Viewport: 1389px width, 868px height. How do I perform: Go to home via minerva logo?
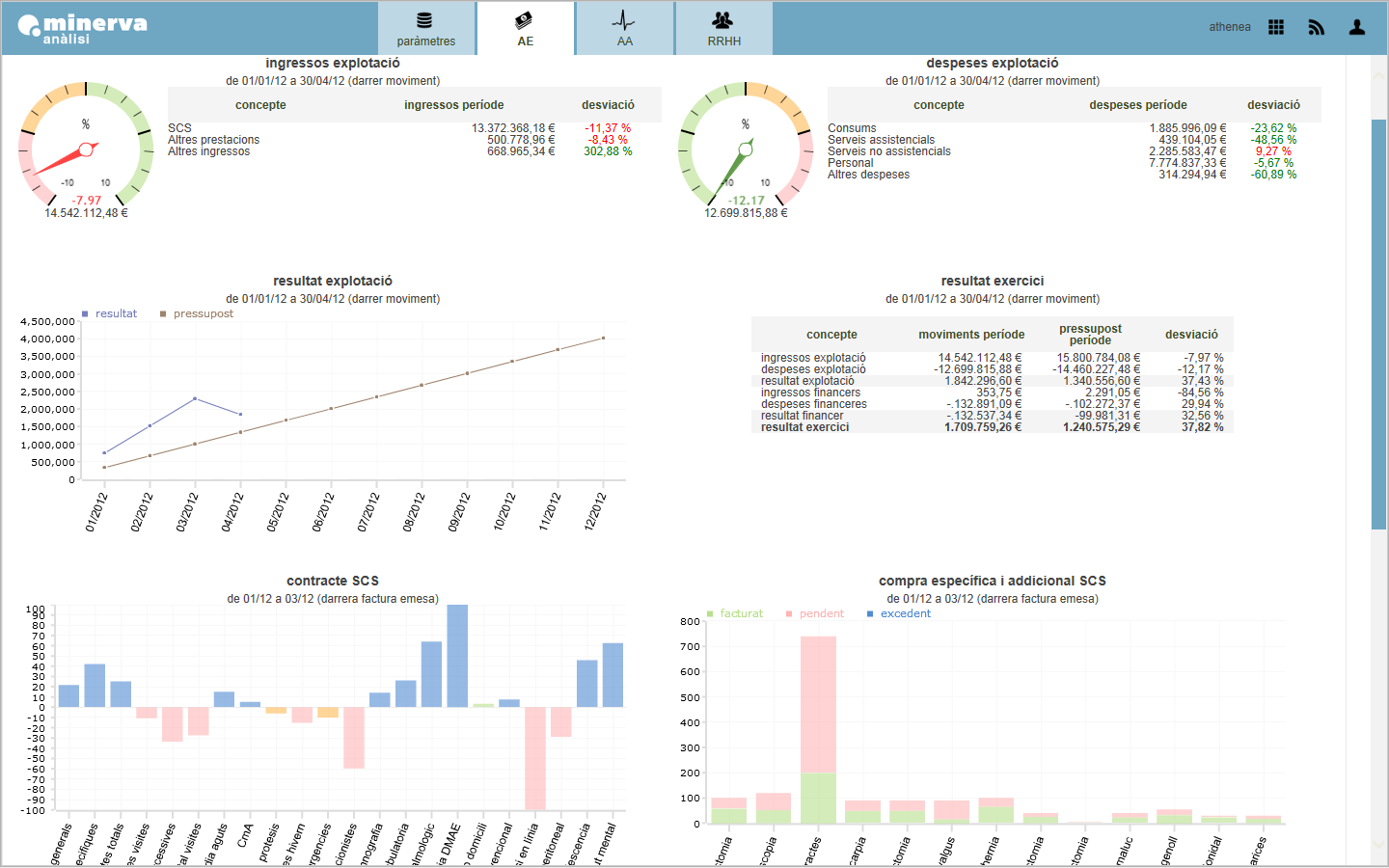[83, 28]
